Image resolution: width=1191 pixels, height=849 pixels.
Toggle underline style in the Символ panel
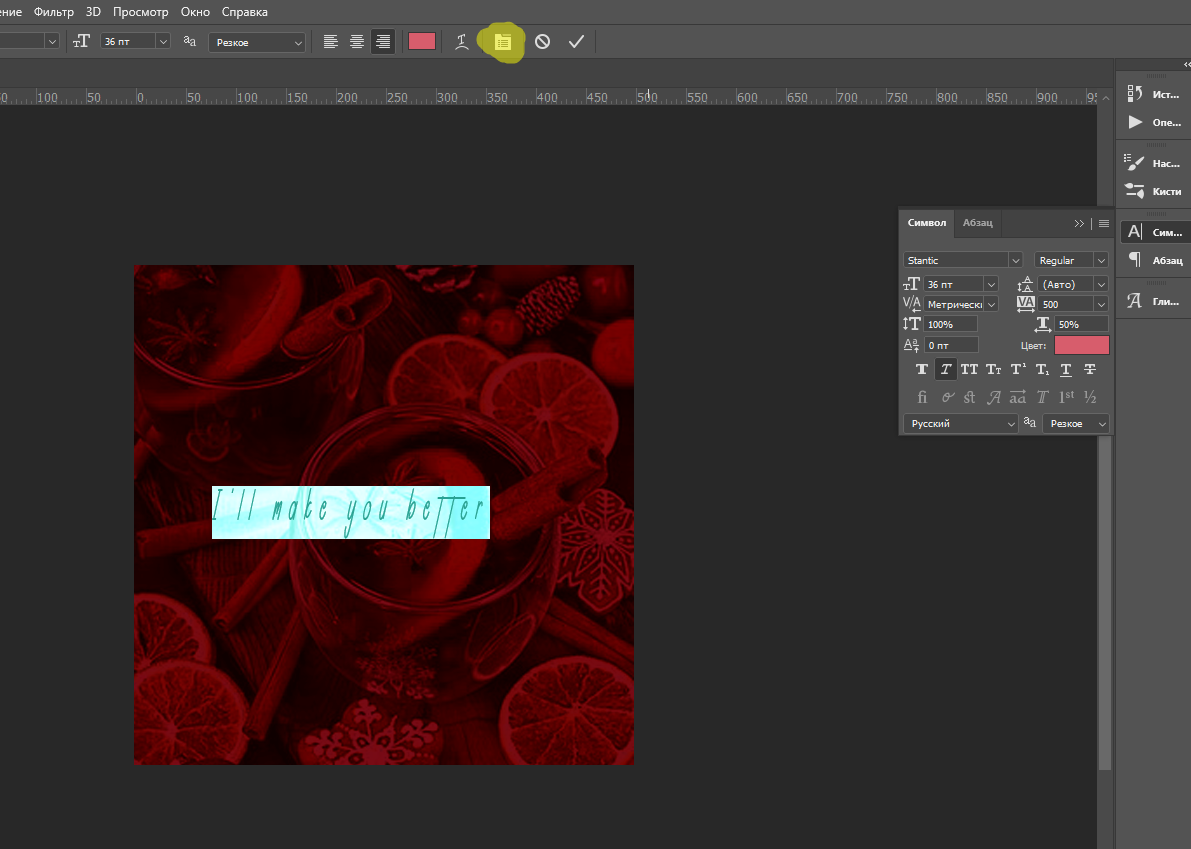1066,370
